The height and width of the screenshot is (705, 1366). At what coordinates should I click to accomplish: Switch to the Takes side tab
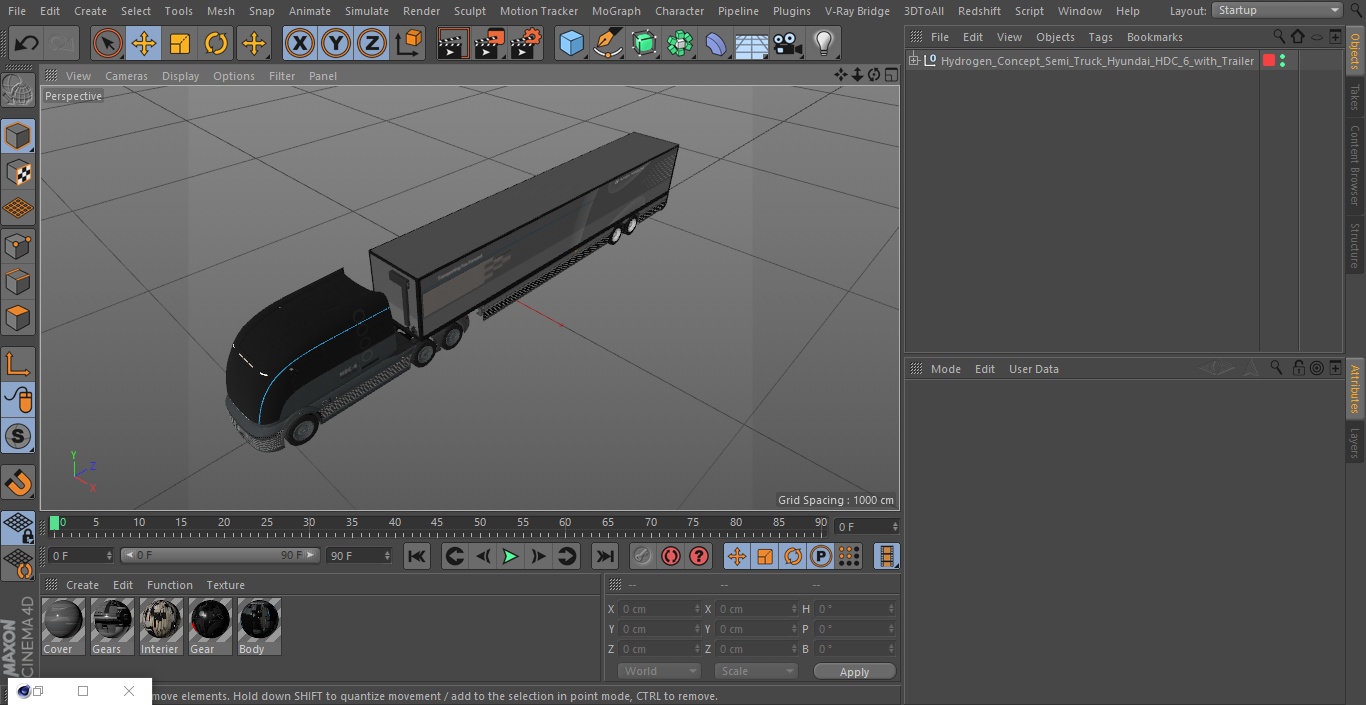coord(1355,97)
